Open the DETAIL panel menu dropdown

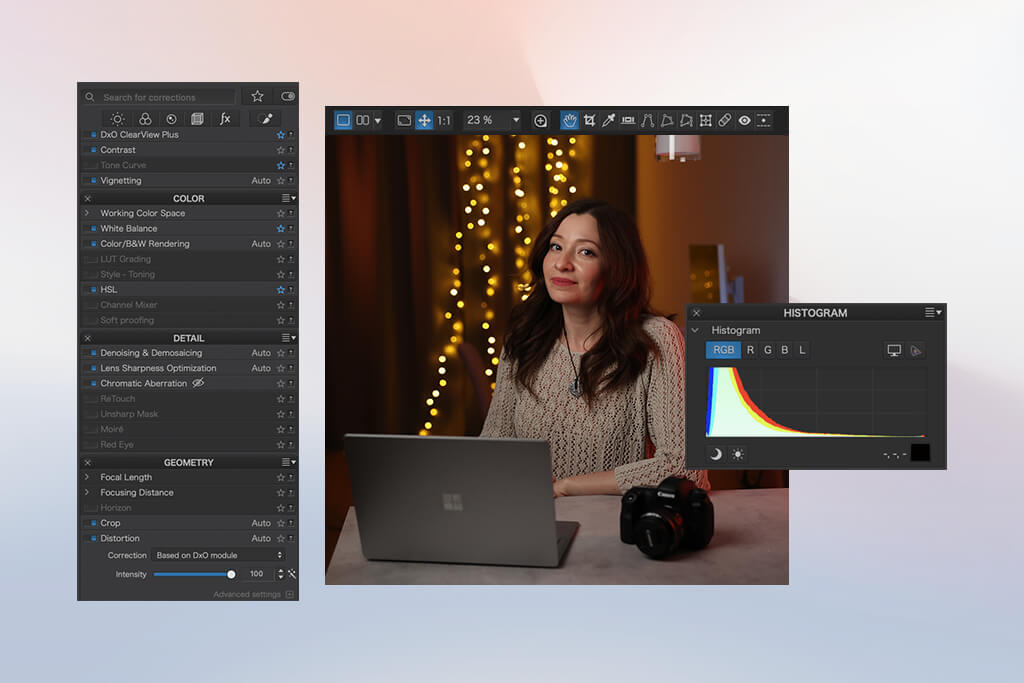(288, 338)
